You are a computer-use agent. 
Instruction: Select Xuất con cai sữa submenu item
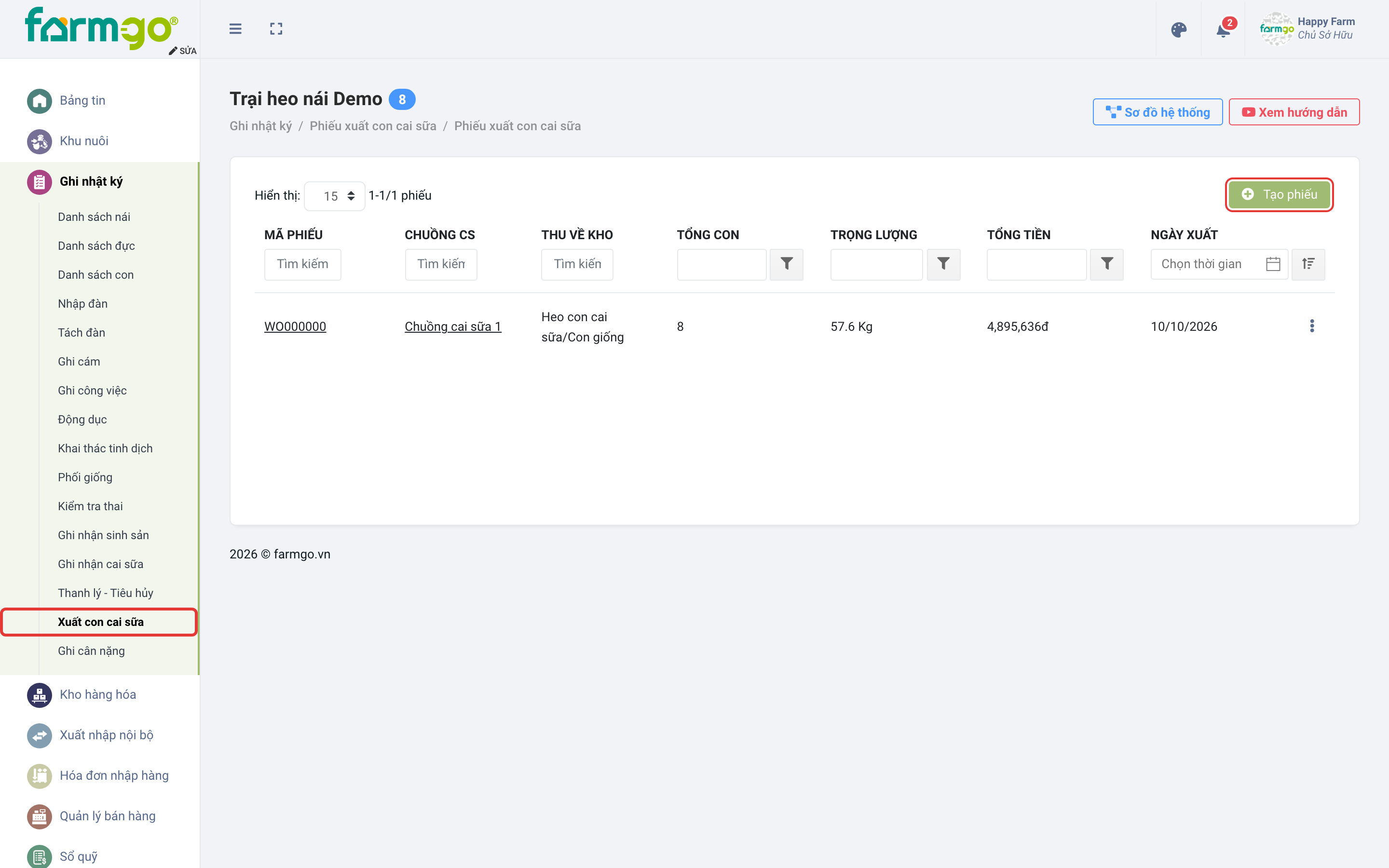(99, 622)
